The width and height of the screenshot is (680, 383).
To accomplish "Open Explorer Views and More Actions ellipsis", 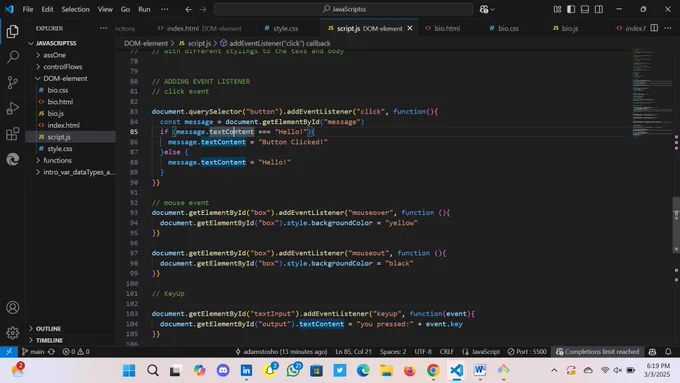I will (103, 28).
